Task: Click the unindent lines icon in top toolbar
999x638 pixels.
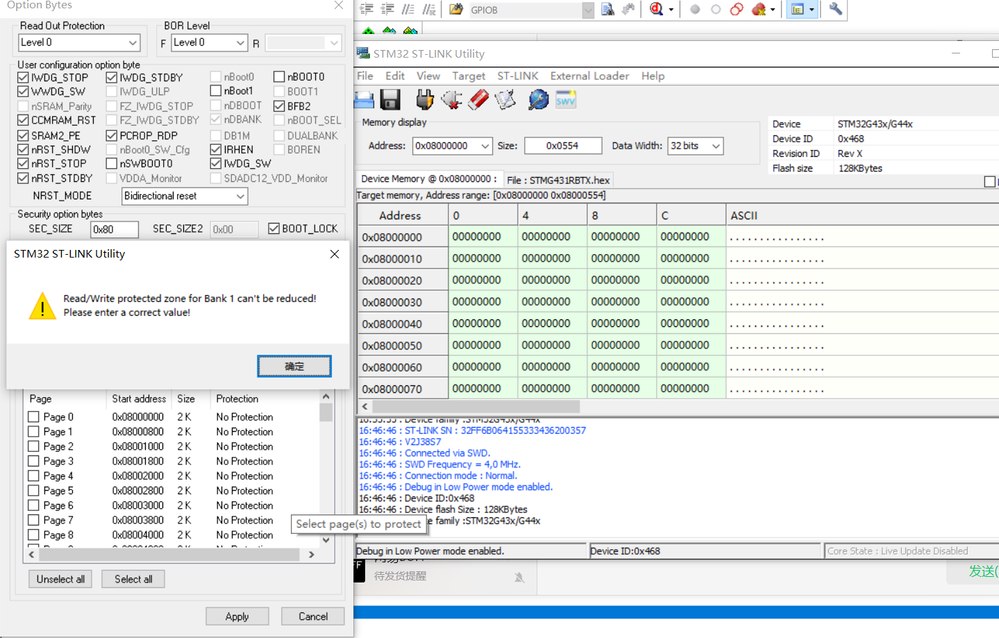Action: click(x=387, y=9)
